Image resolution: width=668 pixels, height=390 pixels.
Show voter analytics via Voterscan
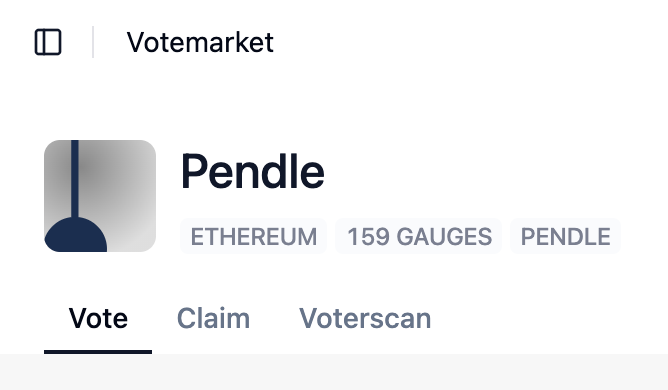coord(365,318)
